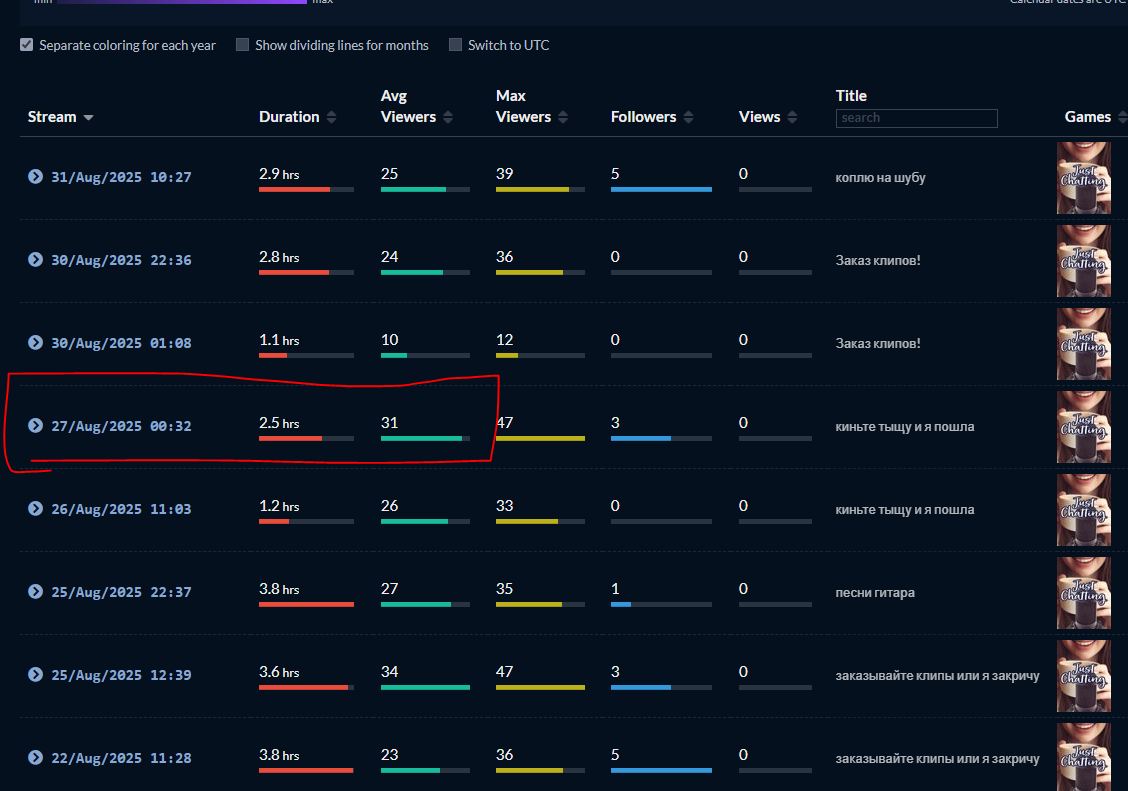The image size is (1128, 791).
Task: Uncheck Separate coloring for each year
Action: [27, 45]
